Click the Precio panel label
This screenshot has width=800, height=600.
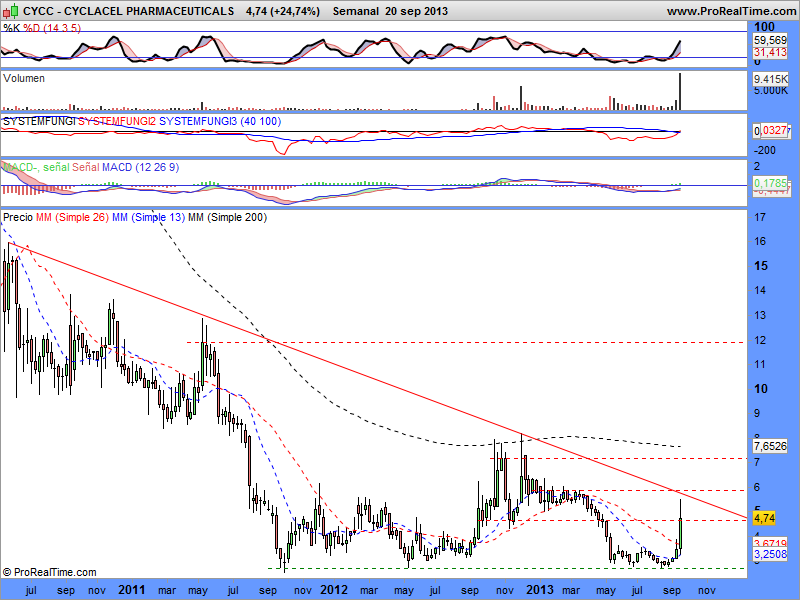pyautogui.click(x=17, y=217)
